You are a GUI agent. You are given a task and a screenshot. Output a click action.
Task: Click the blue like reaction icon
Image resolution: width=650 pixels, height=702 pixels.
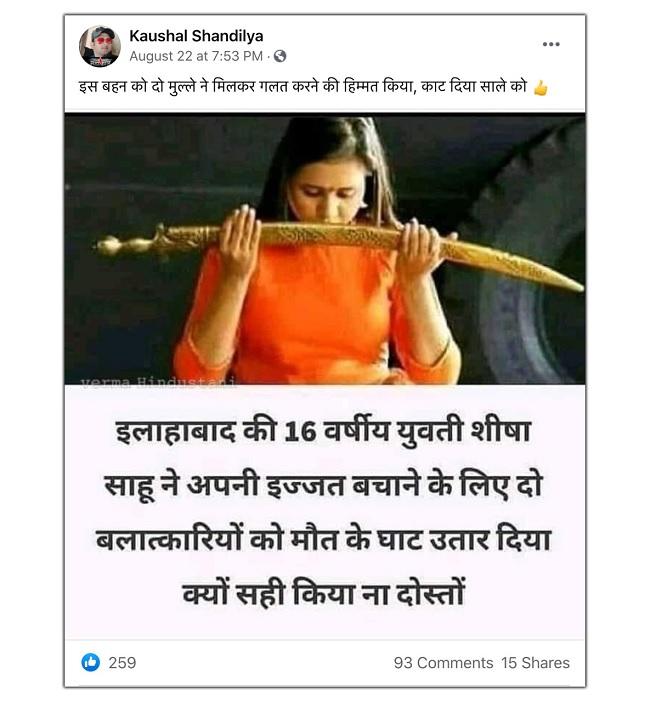tap(90, 662)
